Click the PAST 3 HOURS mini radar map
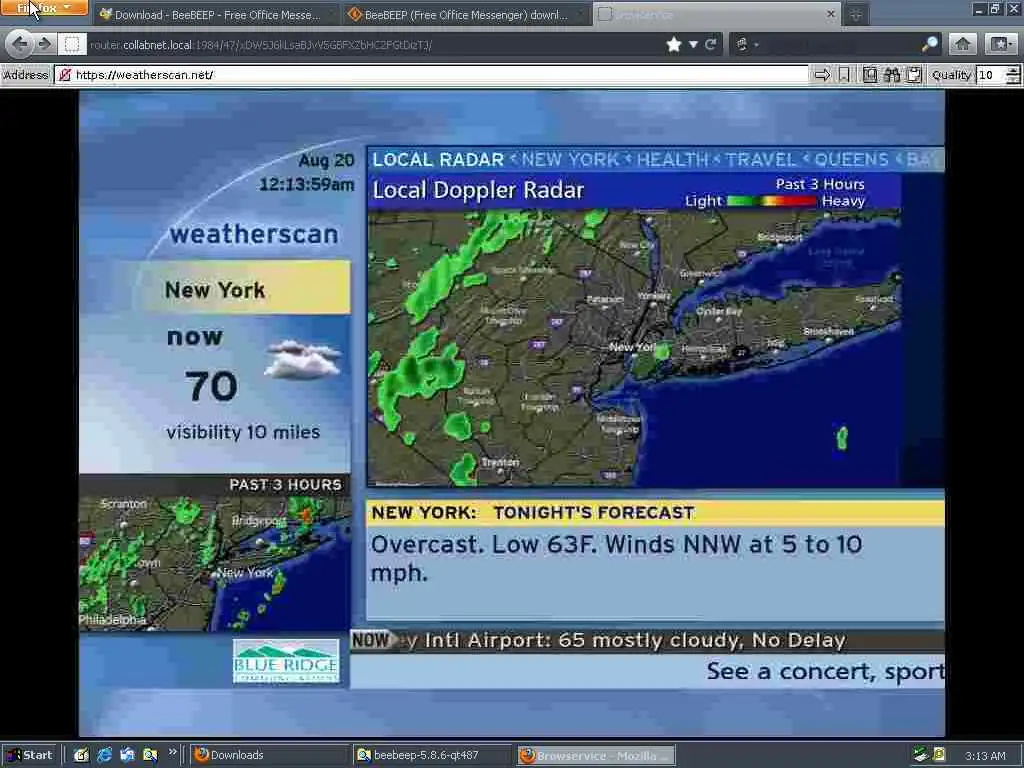Screen dimensions: 1024x768 [215, 563]
